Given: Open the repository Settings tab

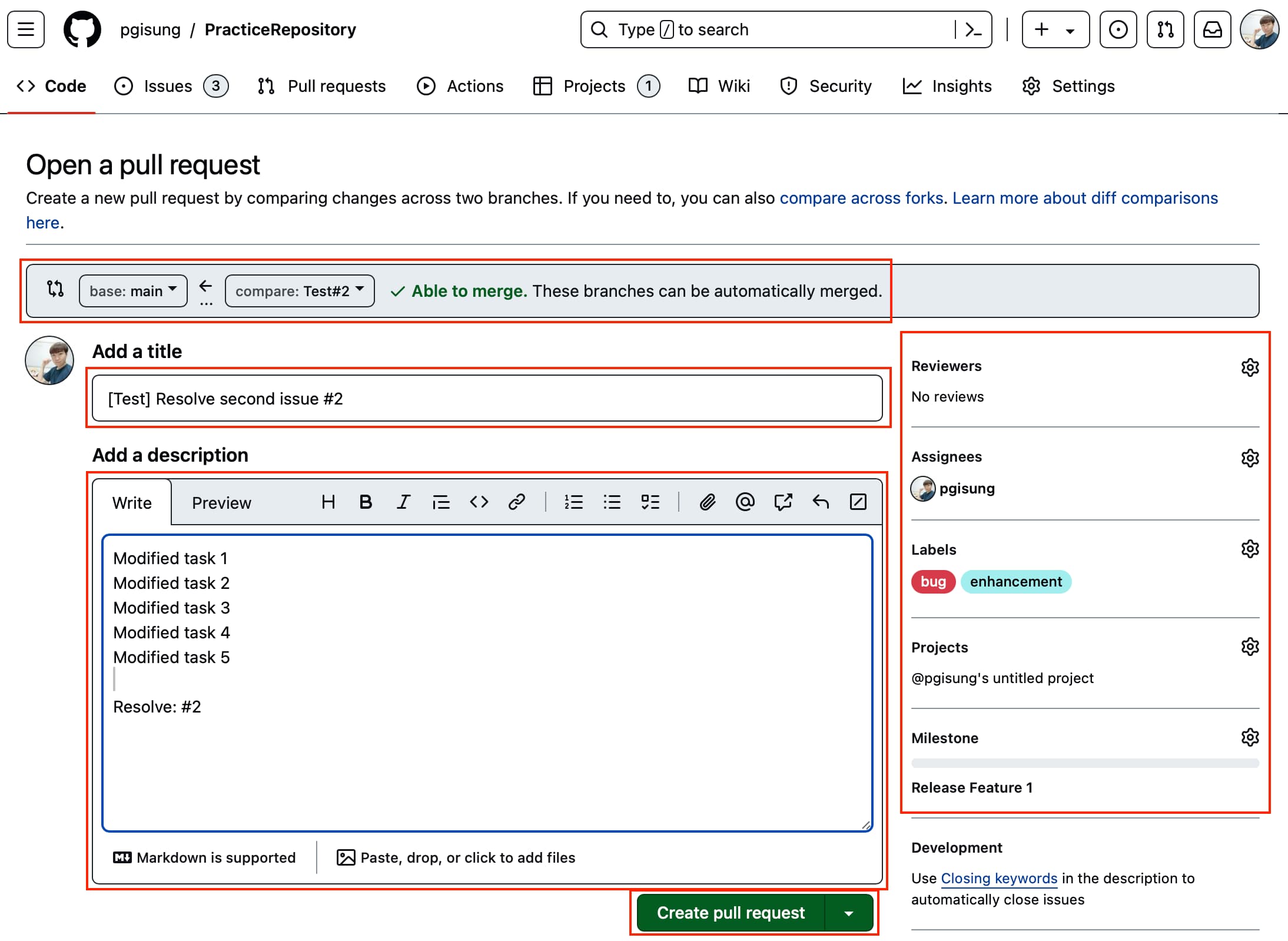Looking at the screenshot, I should (x=1068, y=86).
